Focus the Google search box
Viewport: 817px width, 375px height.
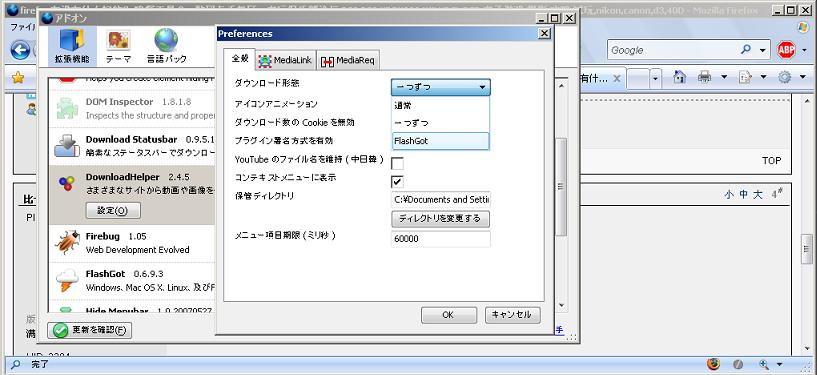tap(673, 50)
